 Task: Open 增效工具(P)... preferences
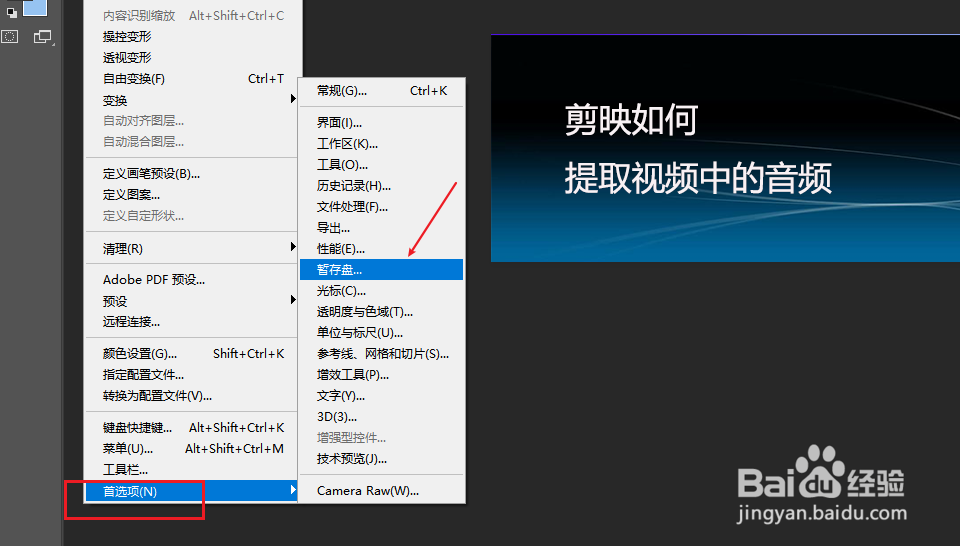pyautogui.click(x=381, y=375)
